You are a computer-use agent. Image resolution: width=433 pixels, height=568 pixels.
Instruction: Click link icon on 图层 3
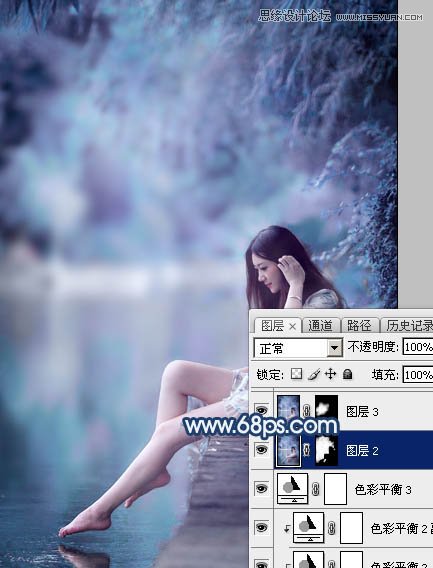point(307,410)
